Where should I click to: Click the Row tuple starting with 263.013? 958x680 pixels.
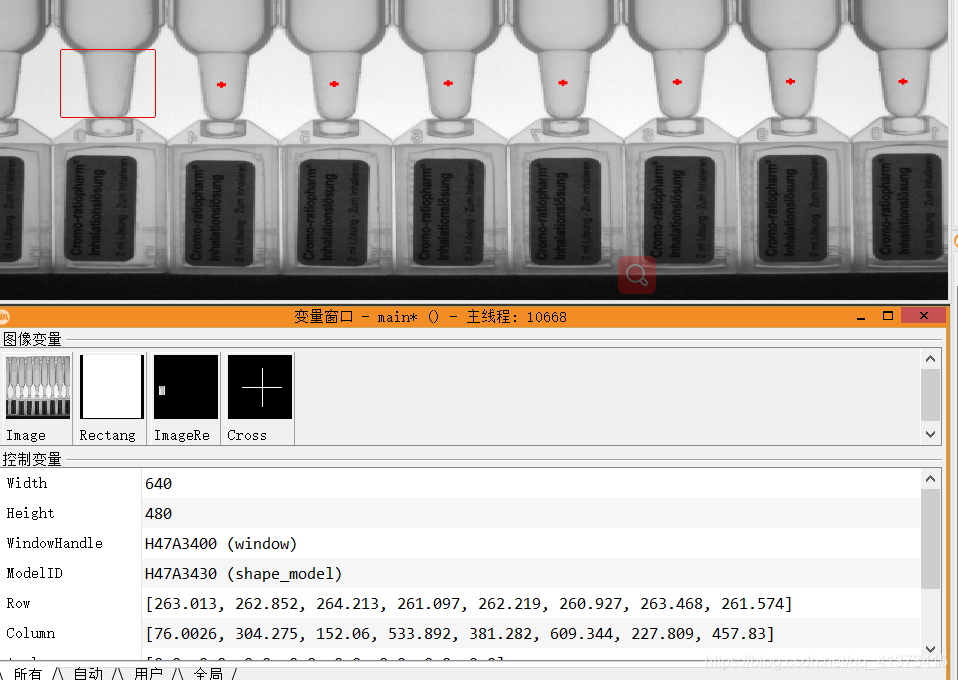coord(469,604)
